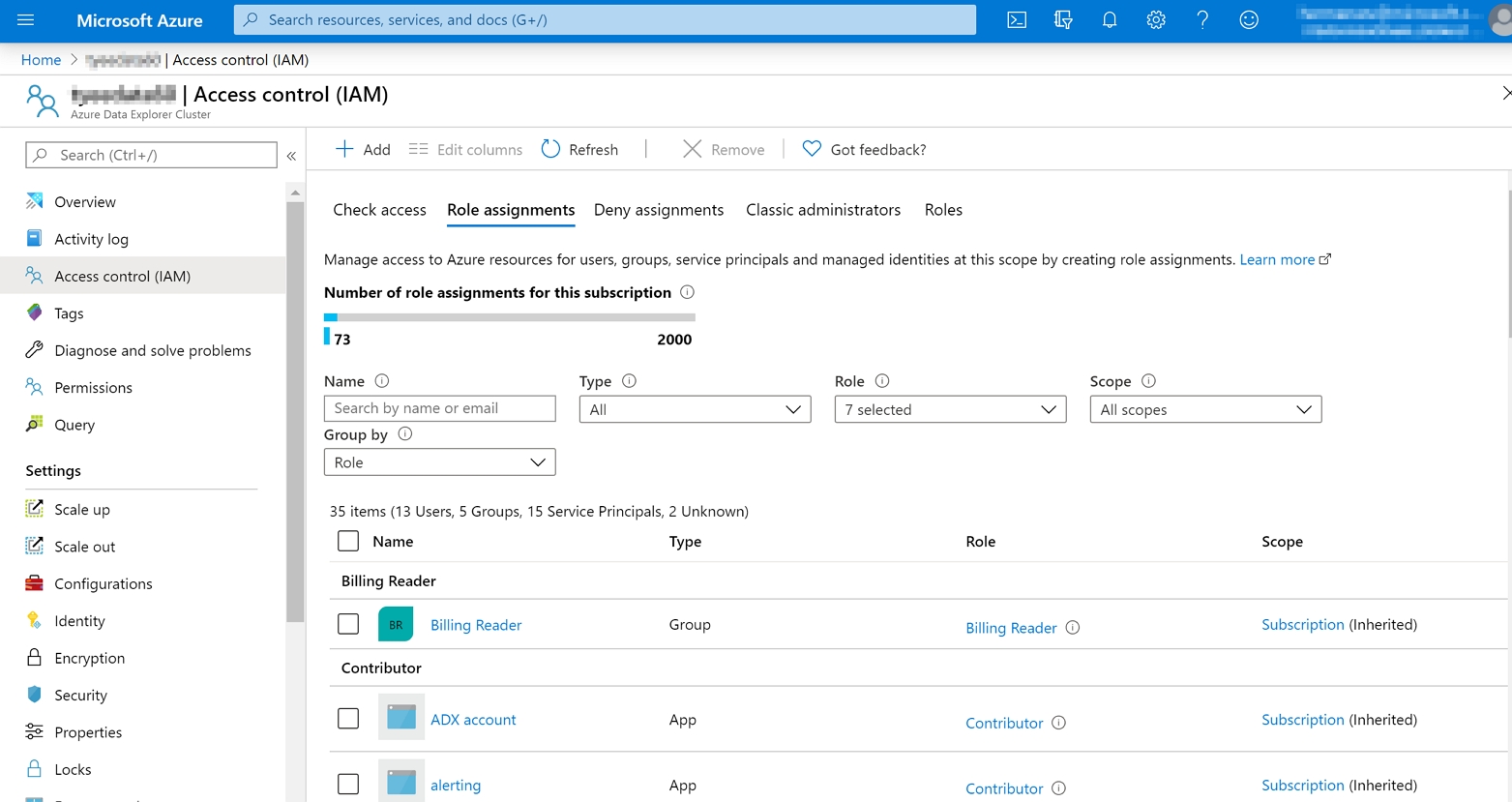Screen dimensions: 1512x802
Task: Open the Billing Reader group name link
Action: (476, 625)
